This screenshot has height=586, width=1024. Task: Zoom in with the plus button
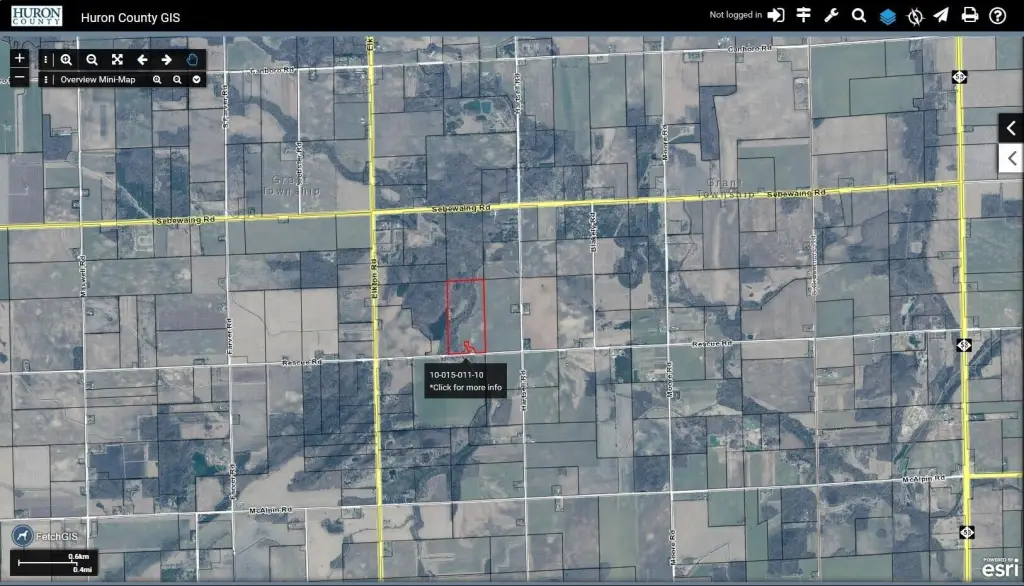[x=20, y=58]
